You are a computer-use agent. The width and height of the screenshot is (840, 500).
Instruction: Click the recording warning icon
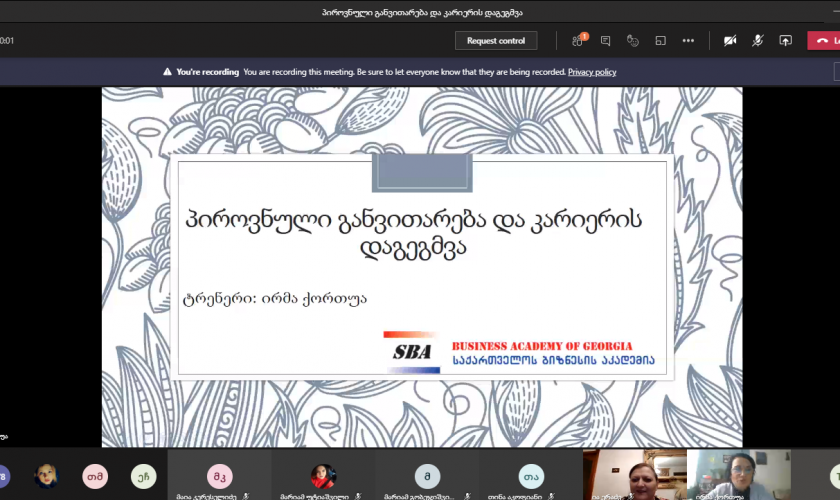(x=167, y=72)
